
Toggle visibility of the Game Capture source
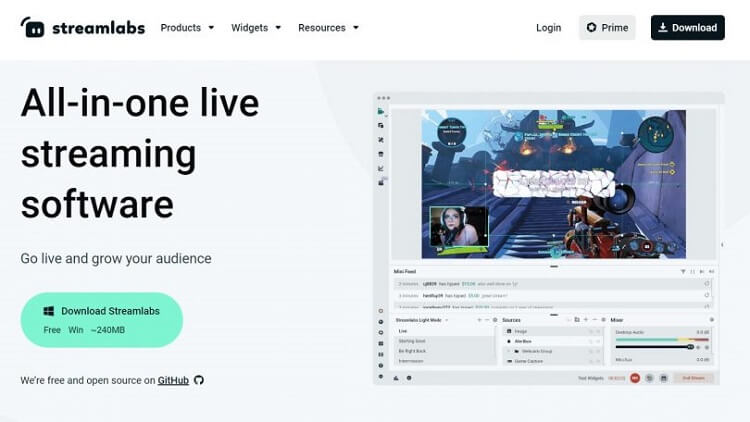[598, 361]
